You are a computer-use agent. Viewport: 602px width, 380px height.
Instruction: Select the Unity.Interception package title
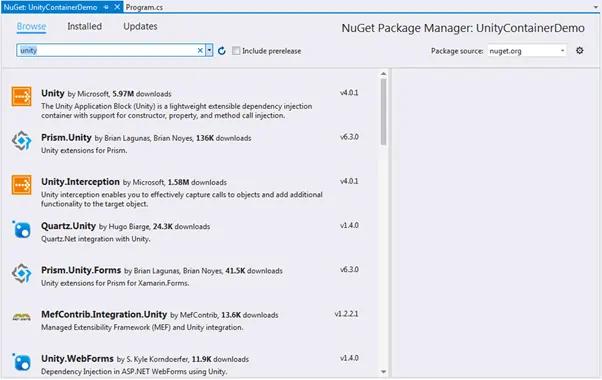coord(80,182)
